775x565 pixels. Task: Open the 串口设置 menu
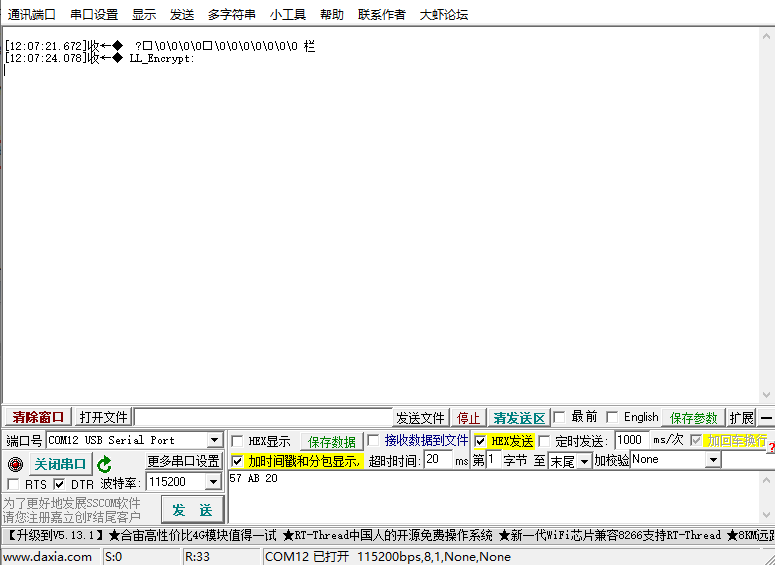coord(94,15)
